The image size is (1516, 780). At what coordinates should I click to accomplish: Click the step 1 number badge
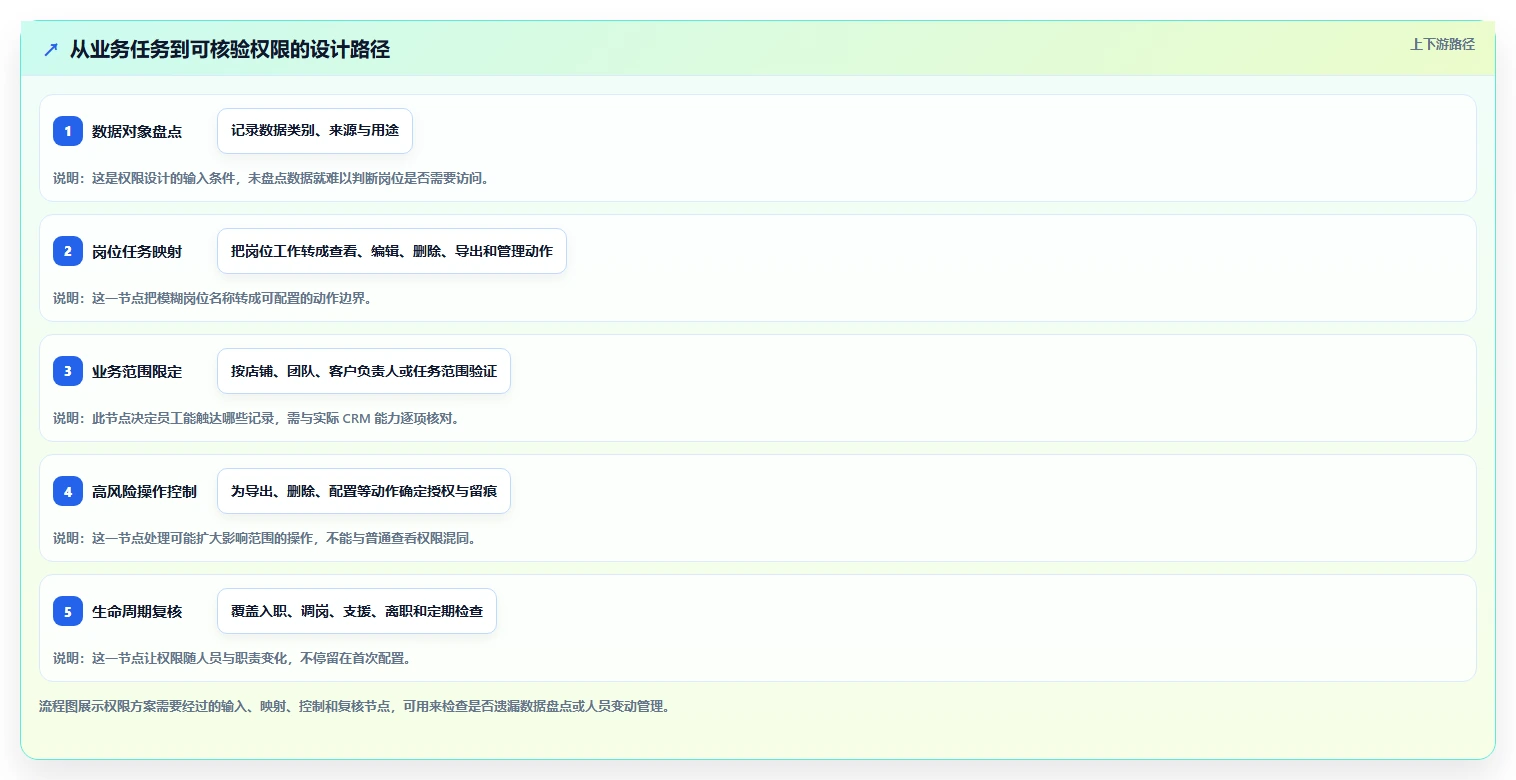(x=68, y=131)
